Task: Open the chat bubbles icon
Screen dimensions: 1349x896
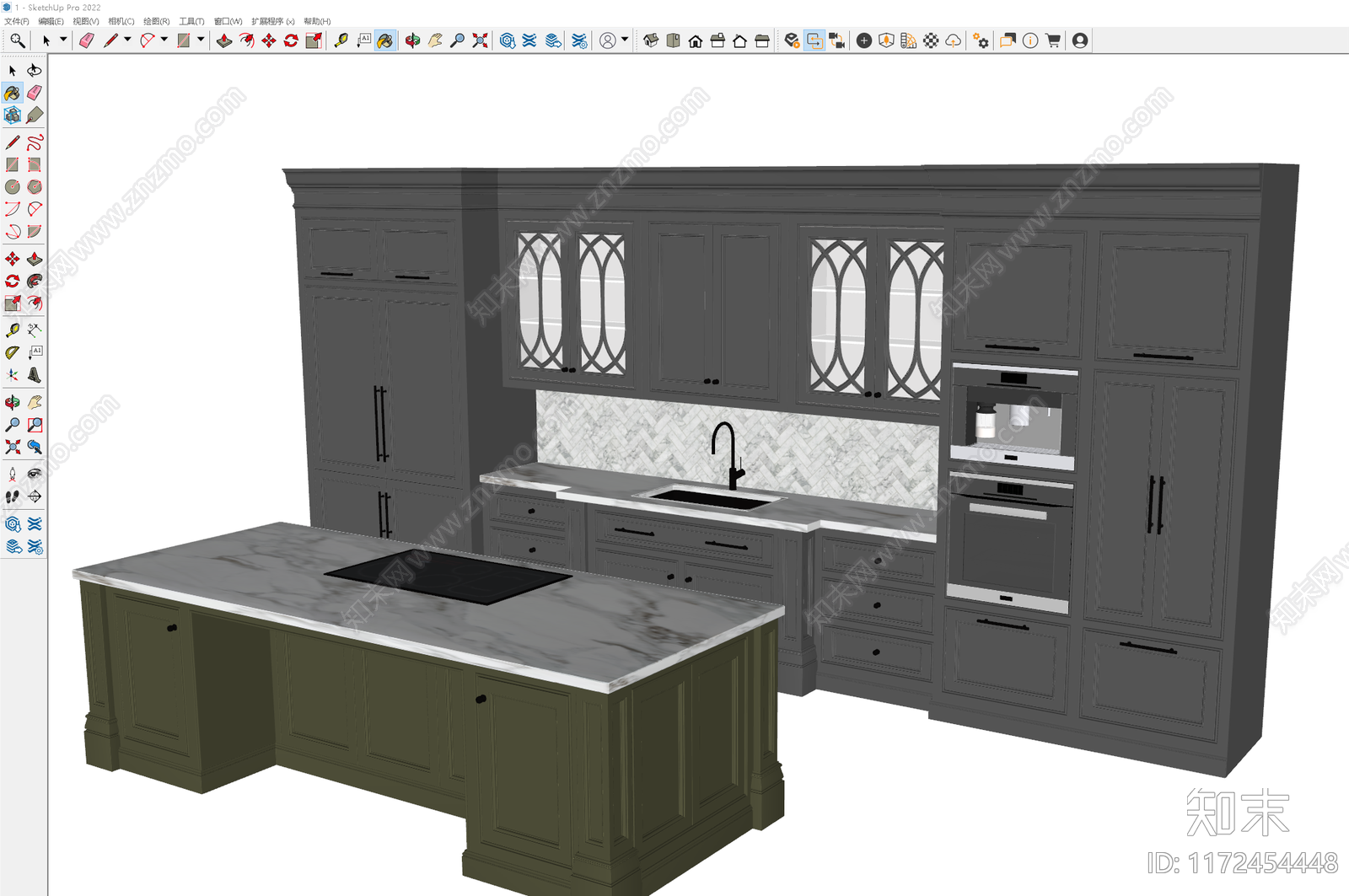Action: [1008, 40]
